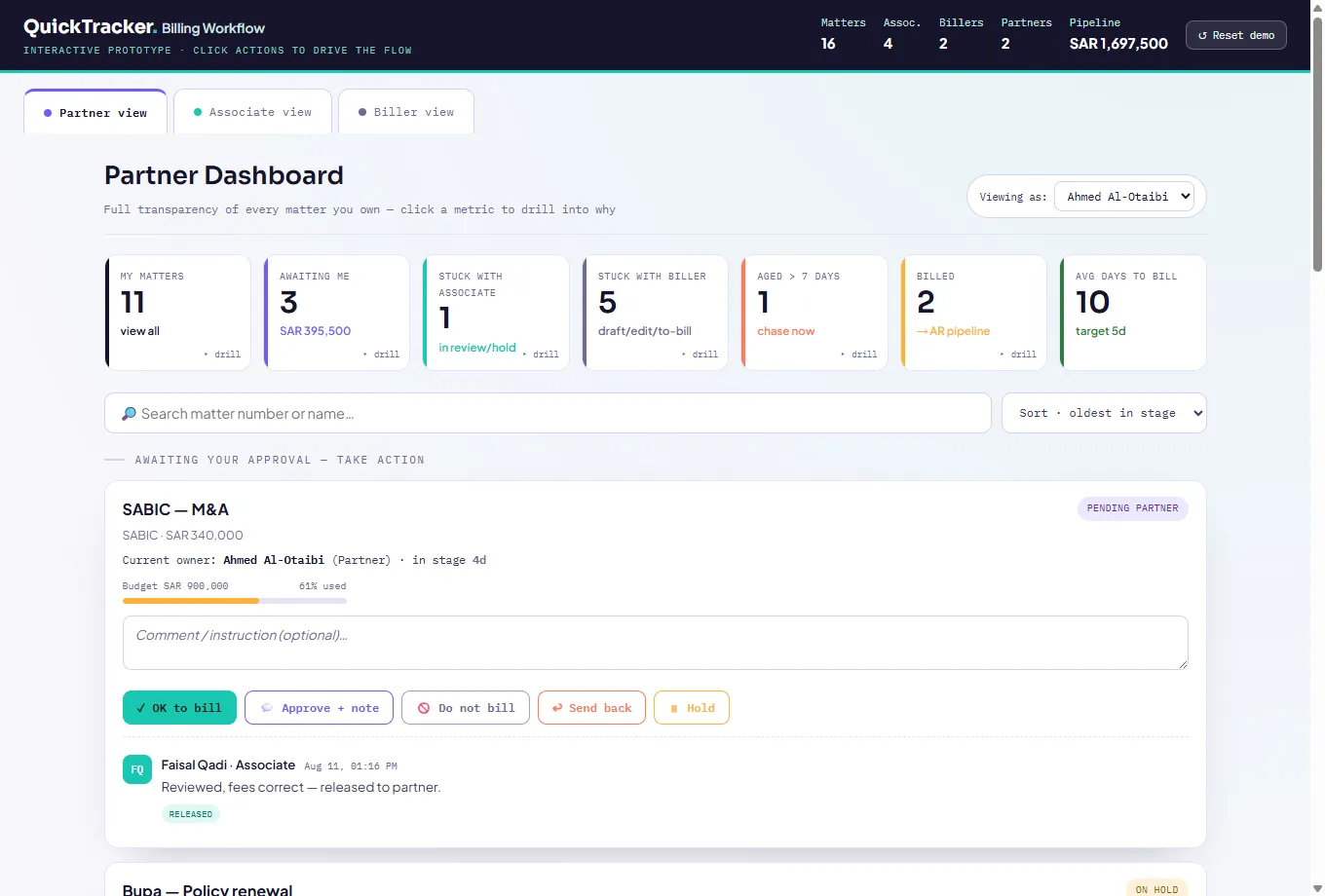The height and width of the screenshot is (896, 1325).
Task: Click the comment/instruction text area
Action: 656,643
